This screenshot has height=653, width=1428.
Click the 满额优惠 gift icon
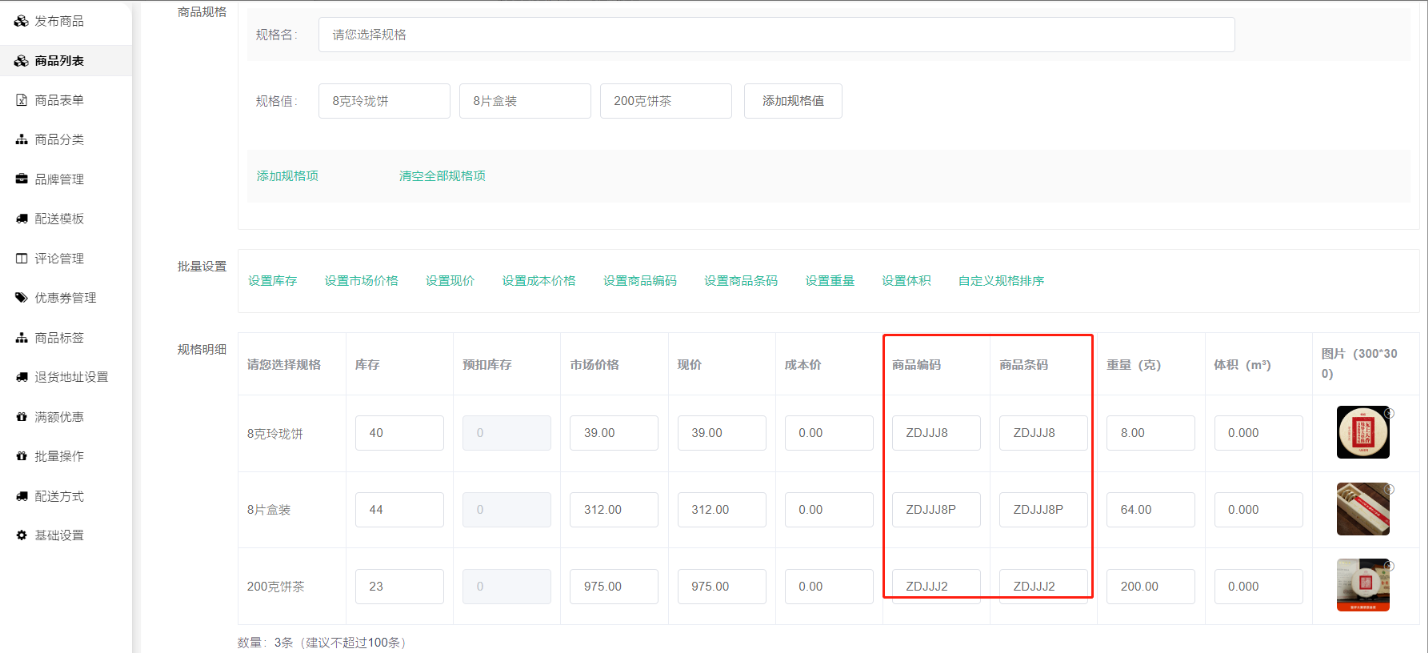(x=21, y=417)
